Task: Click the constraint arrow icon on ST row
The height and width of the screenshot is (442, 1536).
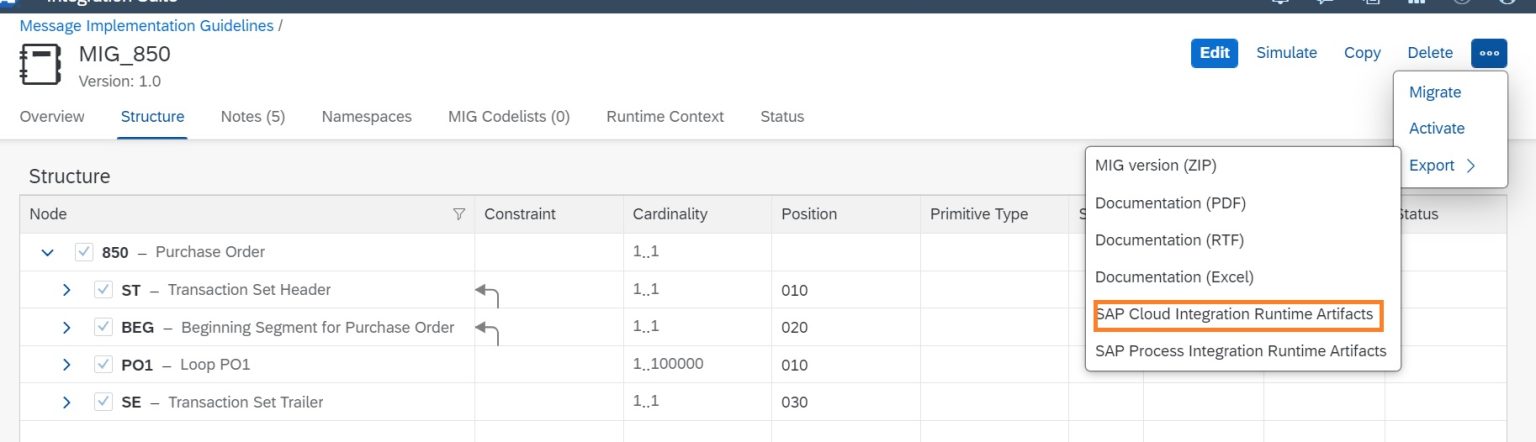Action: coord(487,292)
